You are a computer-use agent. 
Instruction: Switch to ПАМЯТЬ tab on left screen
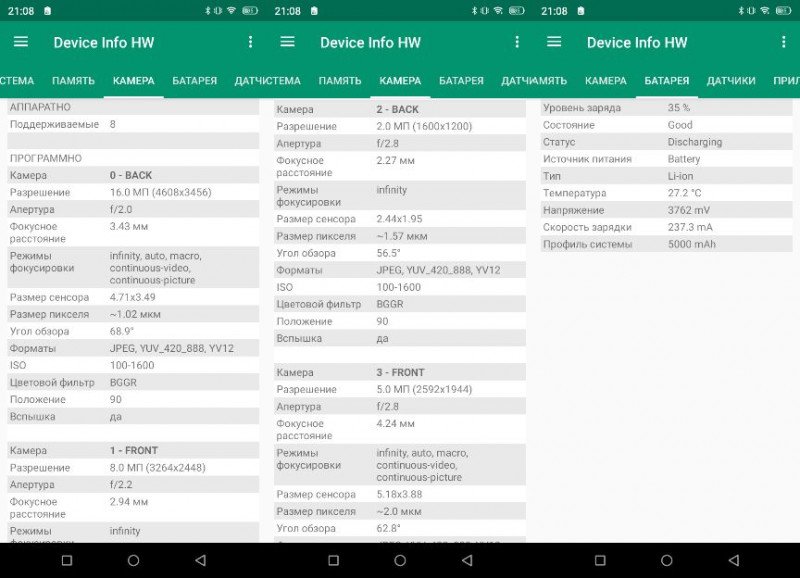(73, 81)
